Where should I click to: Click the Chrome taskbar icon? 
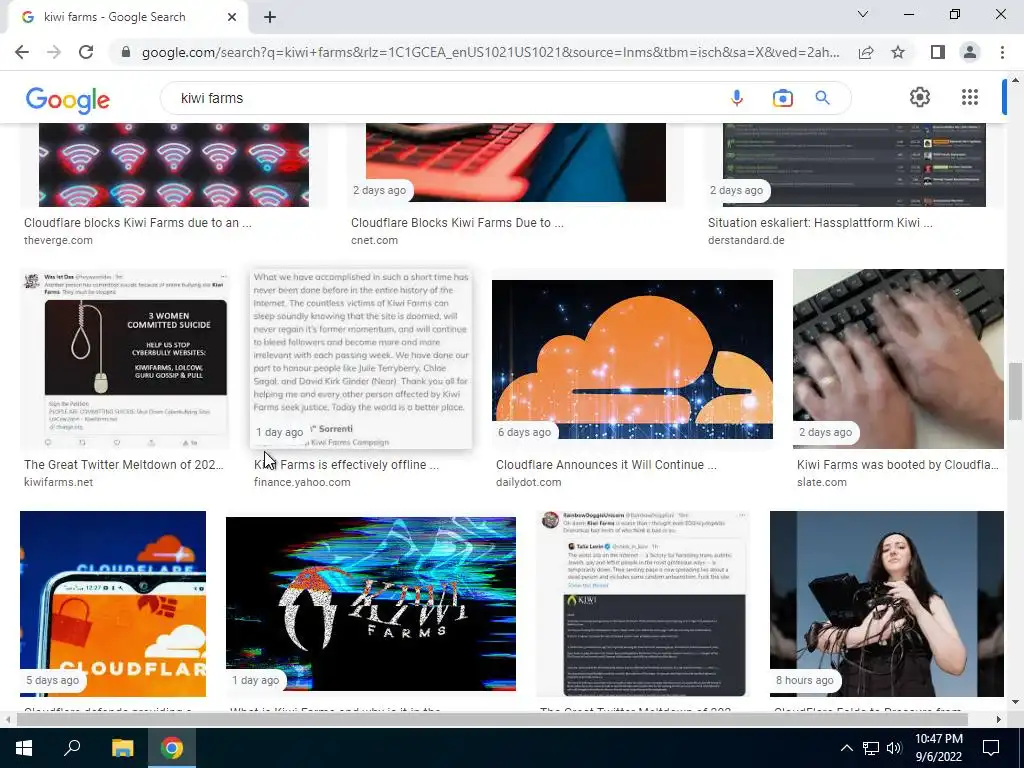pyautogui.click(x=172, y=748)
